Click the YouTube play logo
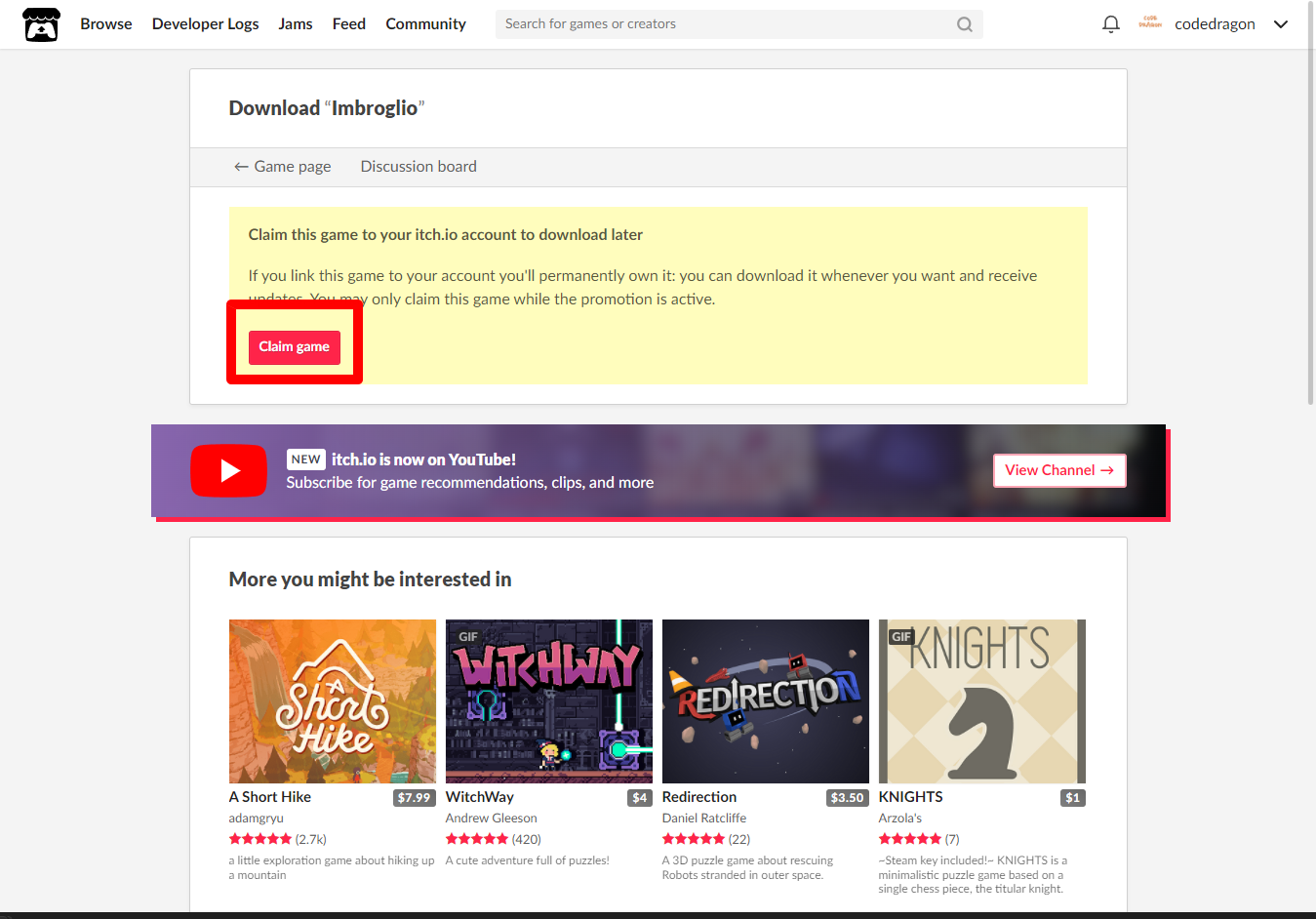1316x919 pixels. coord(228,471)
